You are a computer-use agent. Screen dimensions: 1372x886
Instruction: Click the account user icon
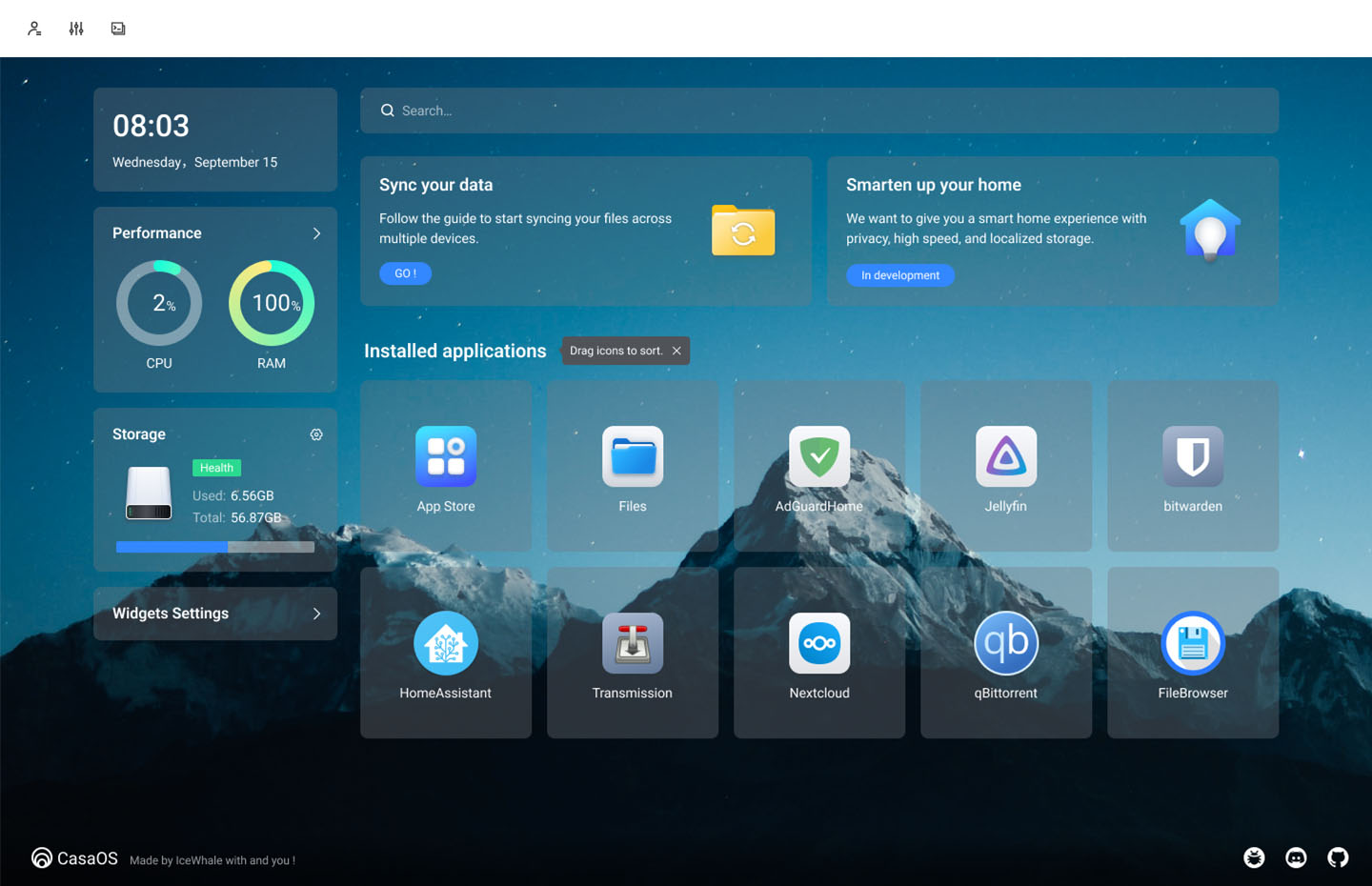(x=34, y=29)
